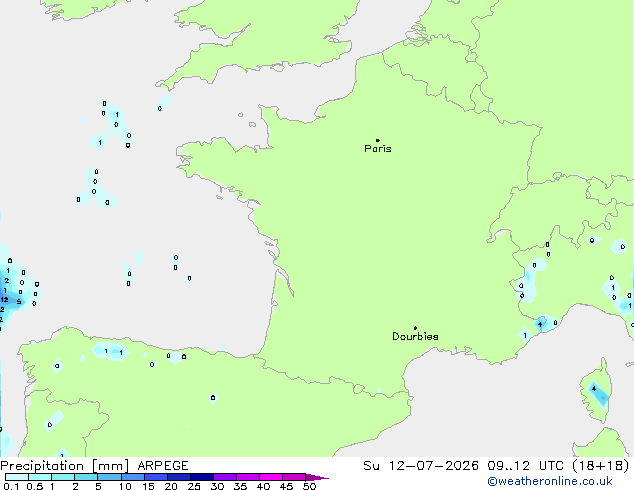Click the 5–10 mm light blue legend swatch
This screenshot has width=634, height=490.
click(x=109, y=477)
